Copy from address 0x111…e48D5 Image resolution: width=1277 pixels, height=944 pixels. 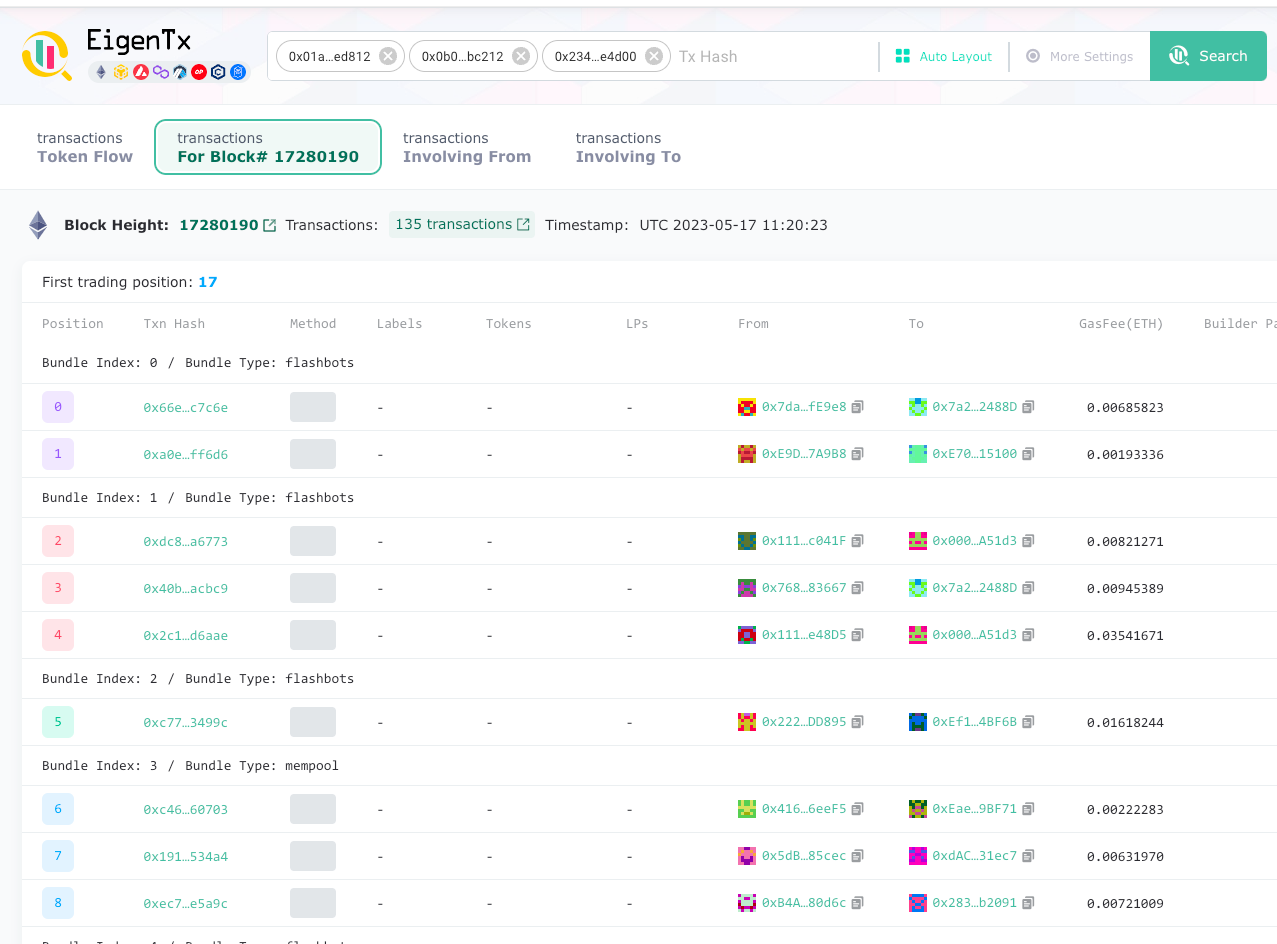point(858,635)
